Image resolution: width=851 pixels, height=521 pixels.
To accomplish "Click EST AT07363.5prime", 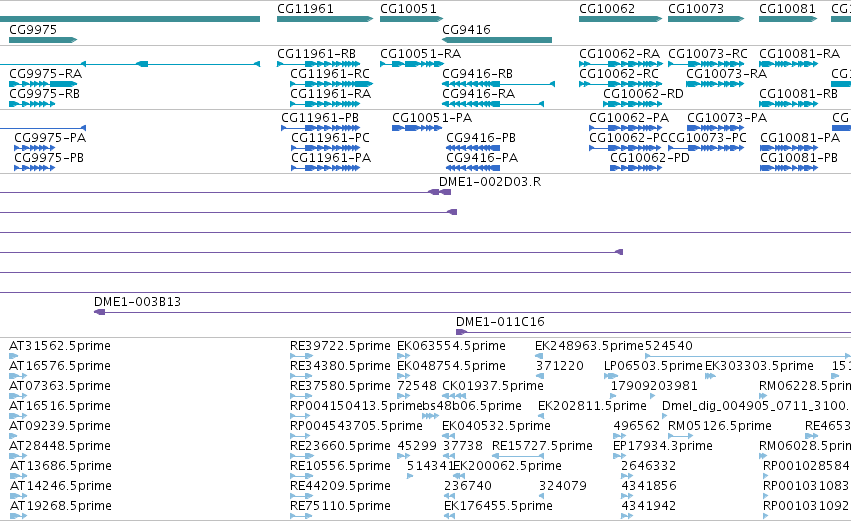I will tap(18, 396).
